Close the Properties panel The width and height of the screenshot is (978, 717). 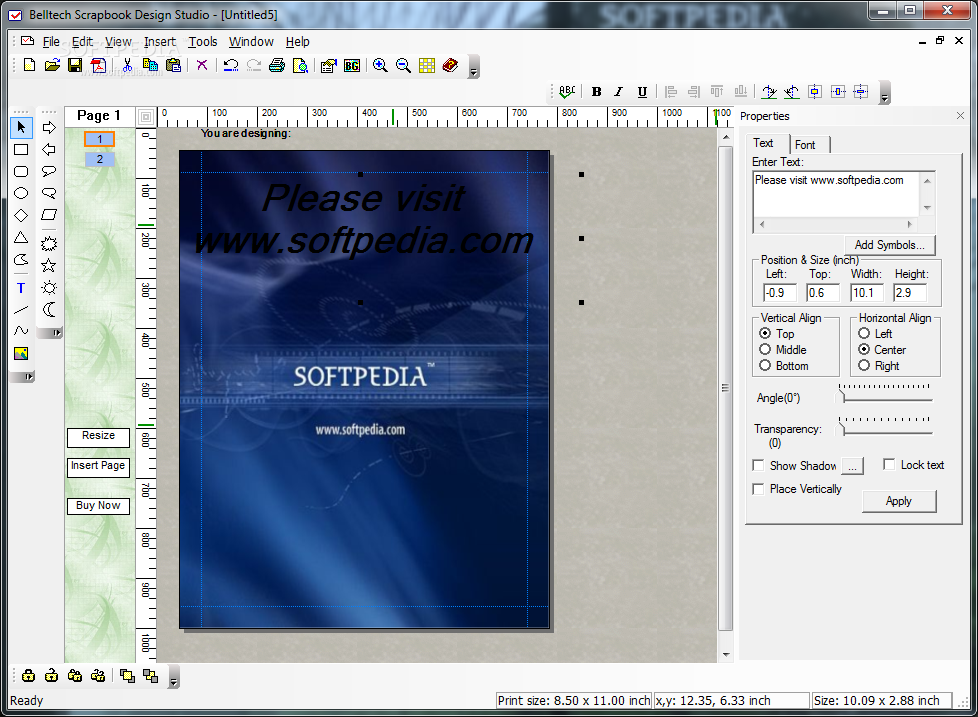click(x=961, y=115)
